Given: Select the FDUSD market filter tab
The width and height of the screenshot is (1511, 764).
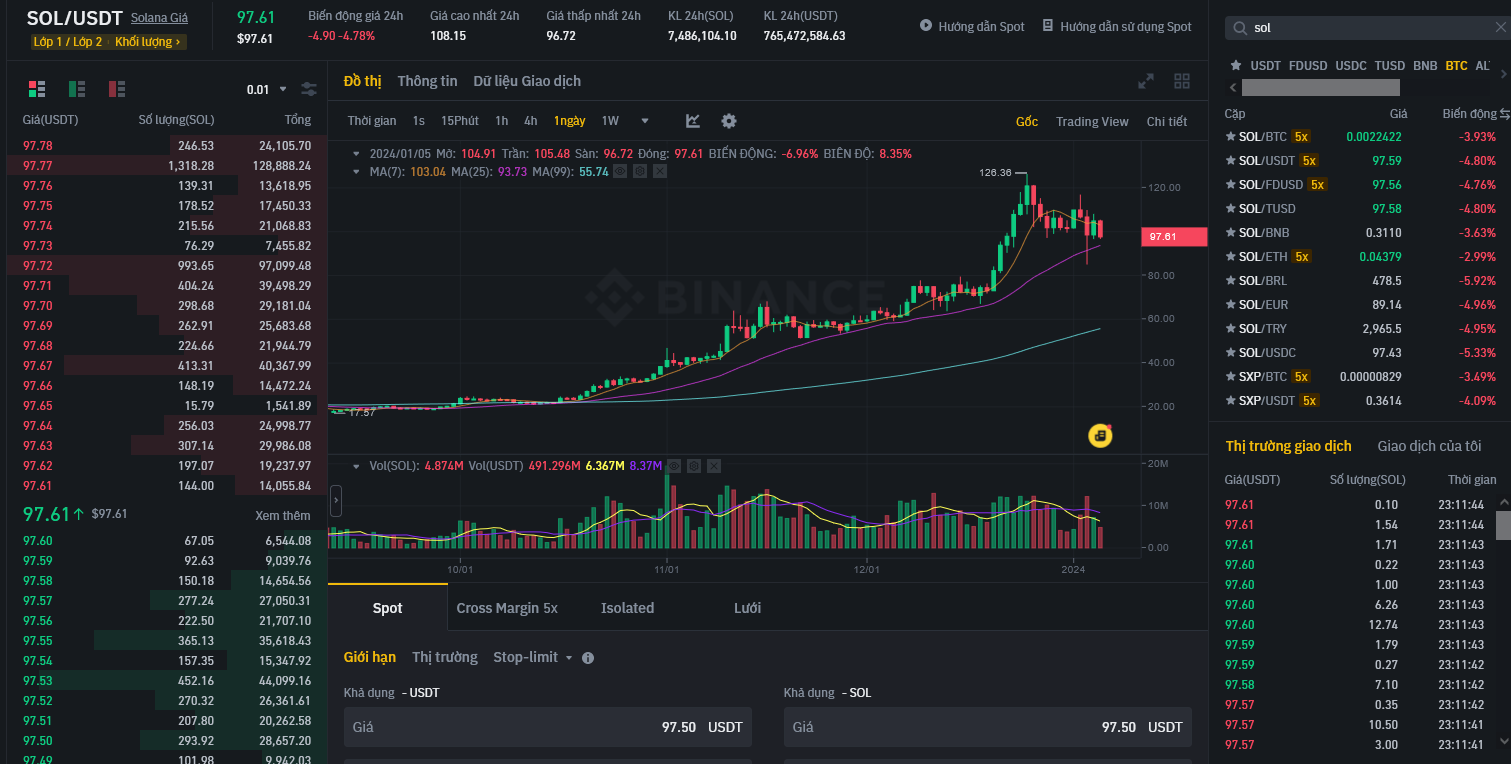Looking at the screenshot, I should coord(1308,65).
